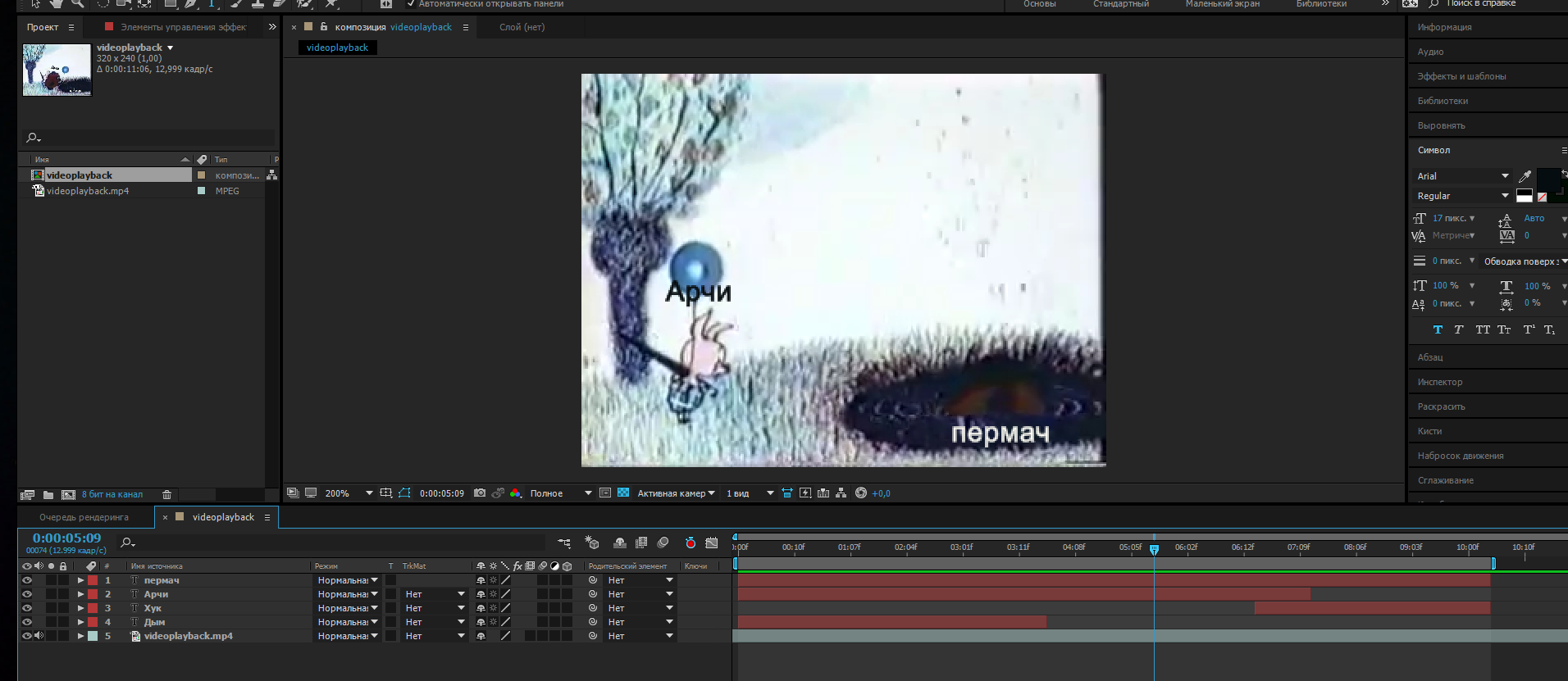Hide the пермач layer
The image size is (1568, 681).
pos(27,580)
